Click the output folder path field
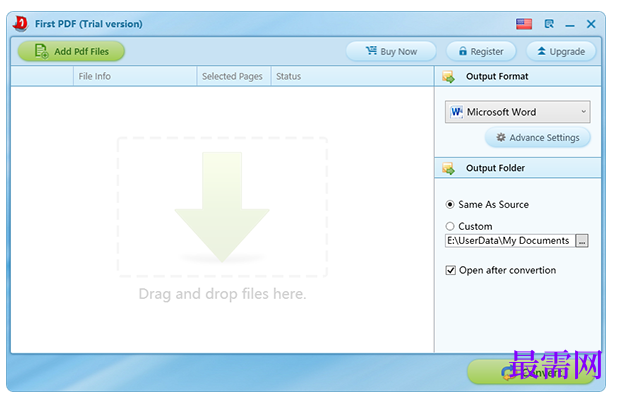Image resolution: width=621 pixels, height=396 pixels. pyautogui.click(x=510, y=241)
